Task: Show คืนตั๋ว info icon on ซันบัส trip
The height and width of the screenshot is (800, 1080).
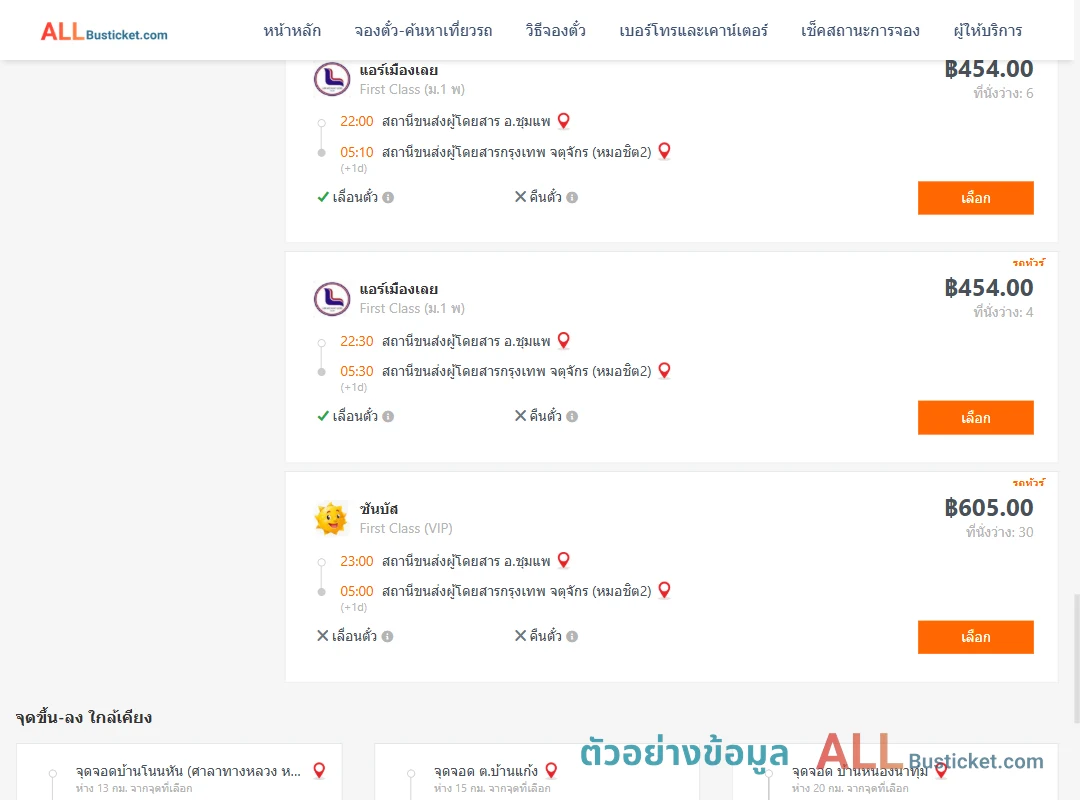Action: tap(572, 636)
